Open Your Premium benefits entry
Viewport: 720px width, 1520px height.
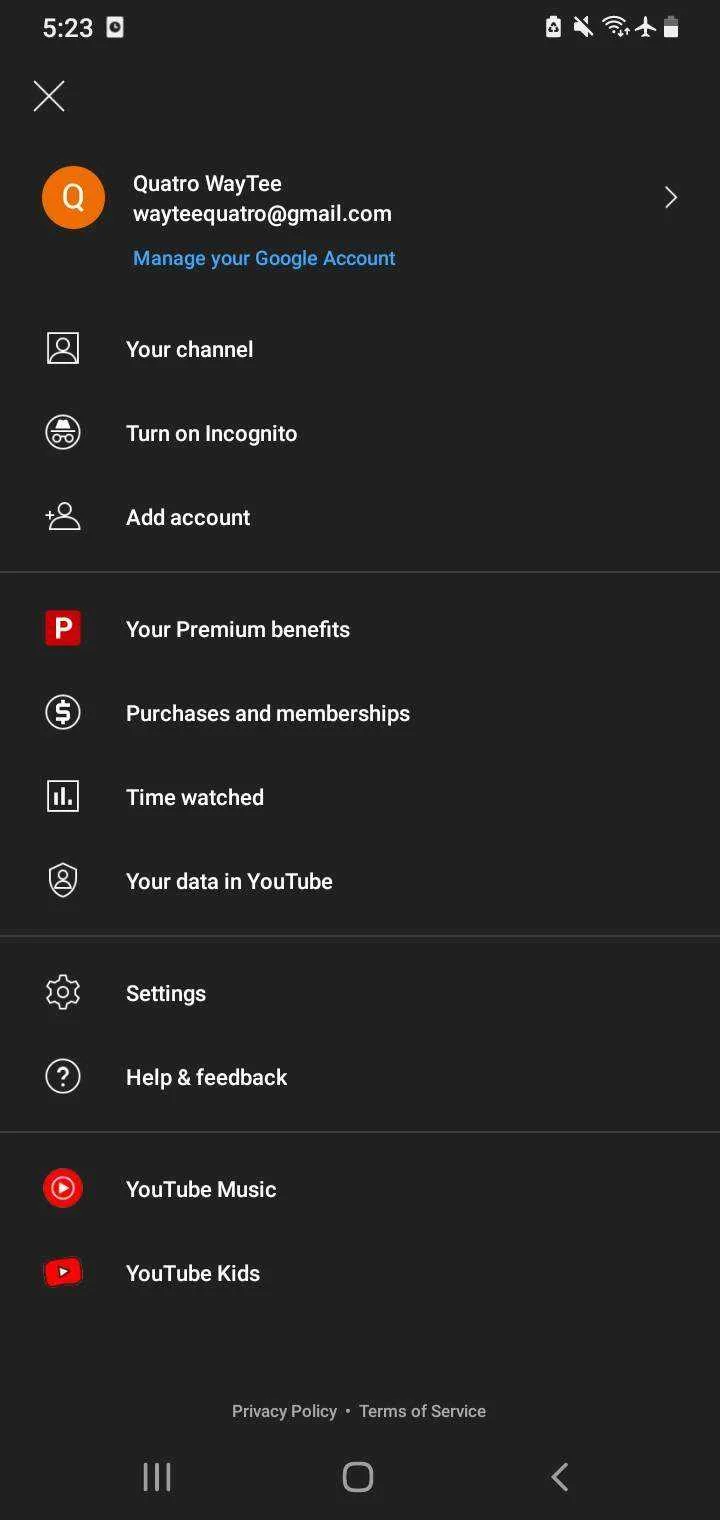(360, 629)
